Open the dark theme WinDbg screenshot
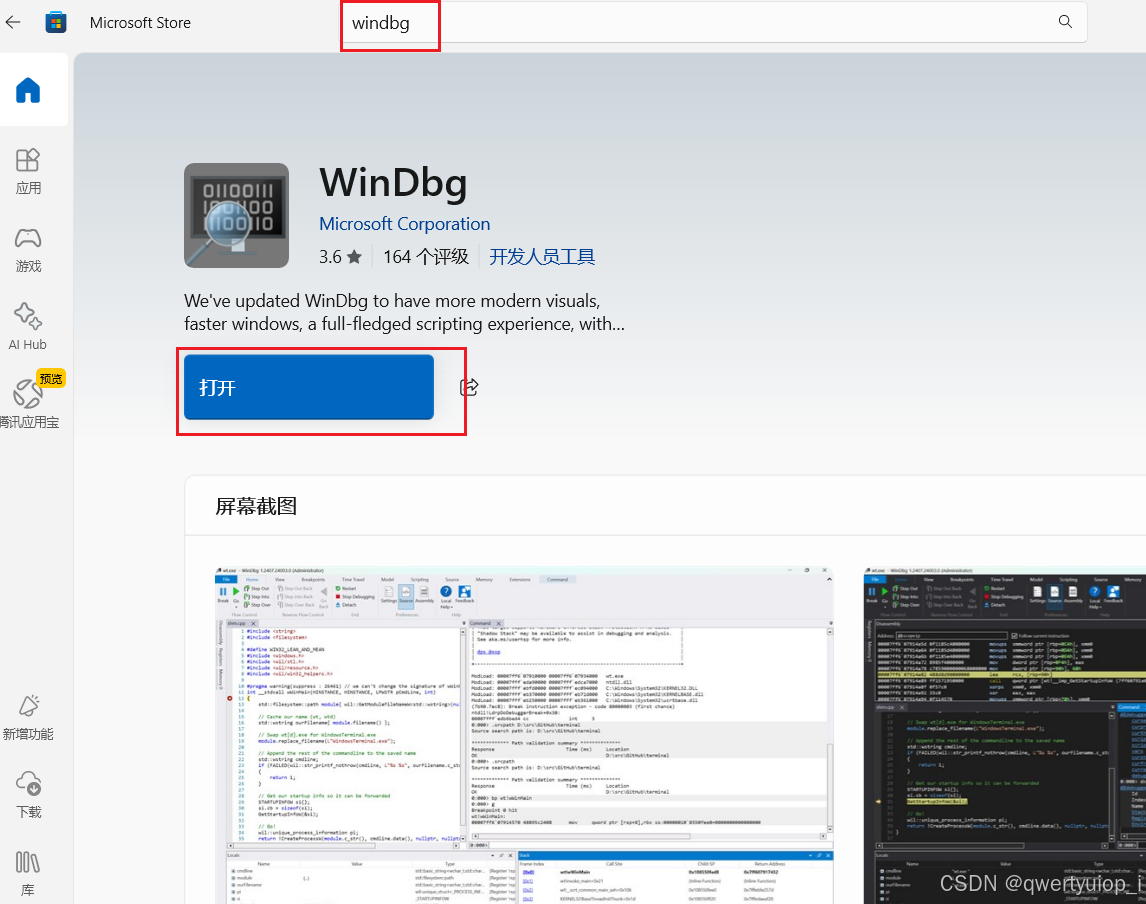The height and width of the screenshot is (904, 1146). click(1004, 734)
